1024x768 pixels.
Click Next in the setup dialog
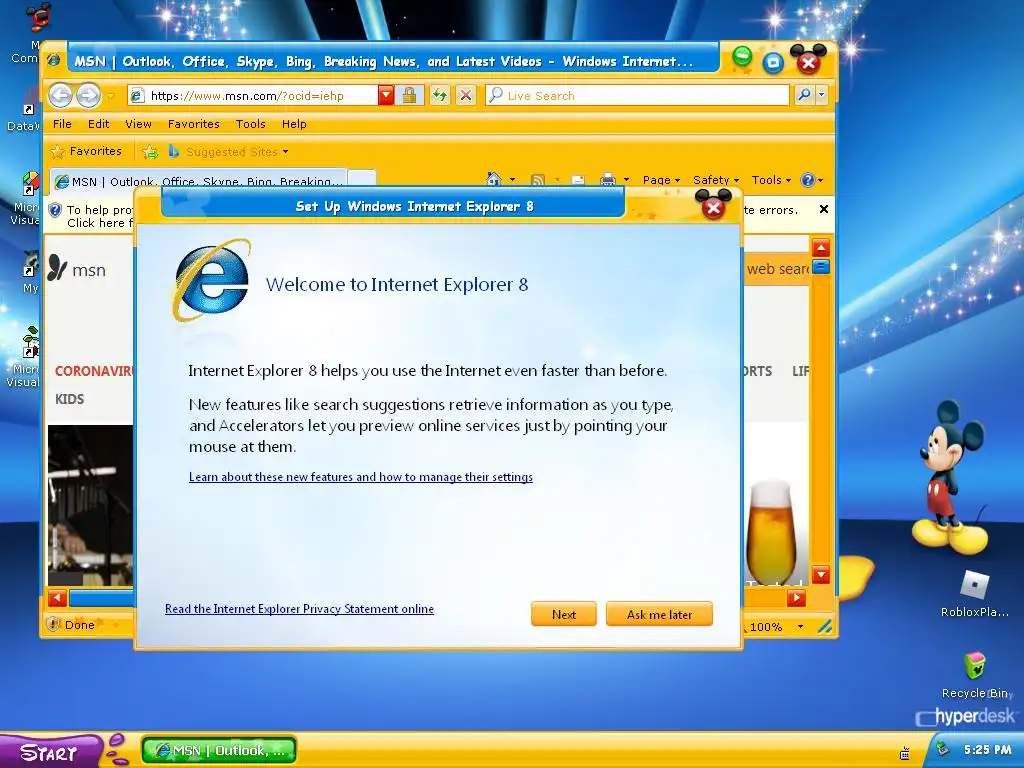pyautogui.click(x=564, y=614)
